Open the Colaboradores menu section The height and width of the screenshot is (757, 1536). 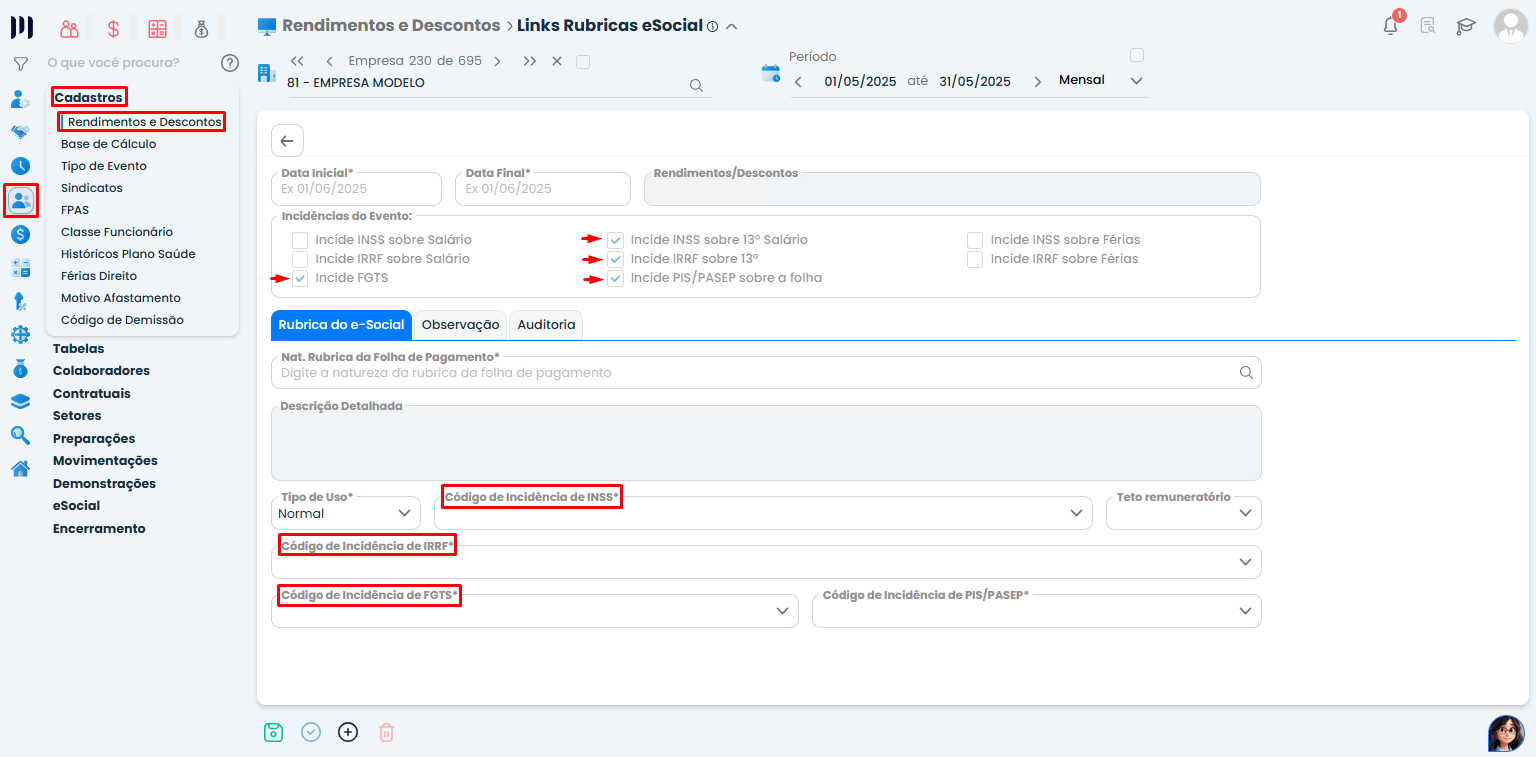[x=101, y=371]
